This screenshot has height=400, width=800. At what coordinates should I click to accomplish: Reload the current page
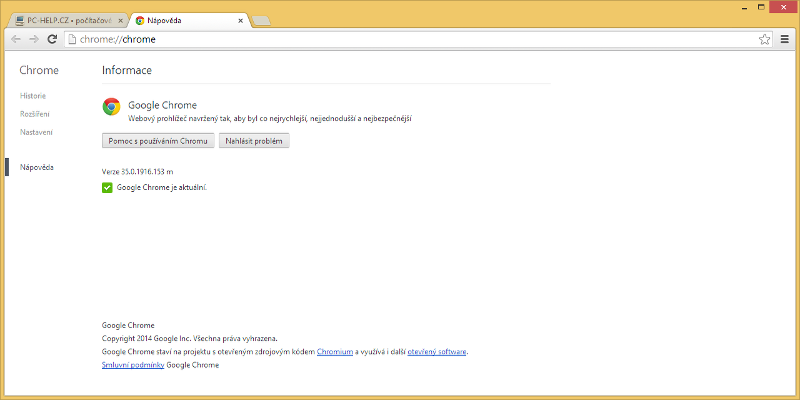point(52,39)
